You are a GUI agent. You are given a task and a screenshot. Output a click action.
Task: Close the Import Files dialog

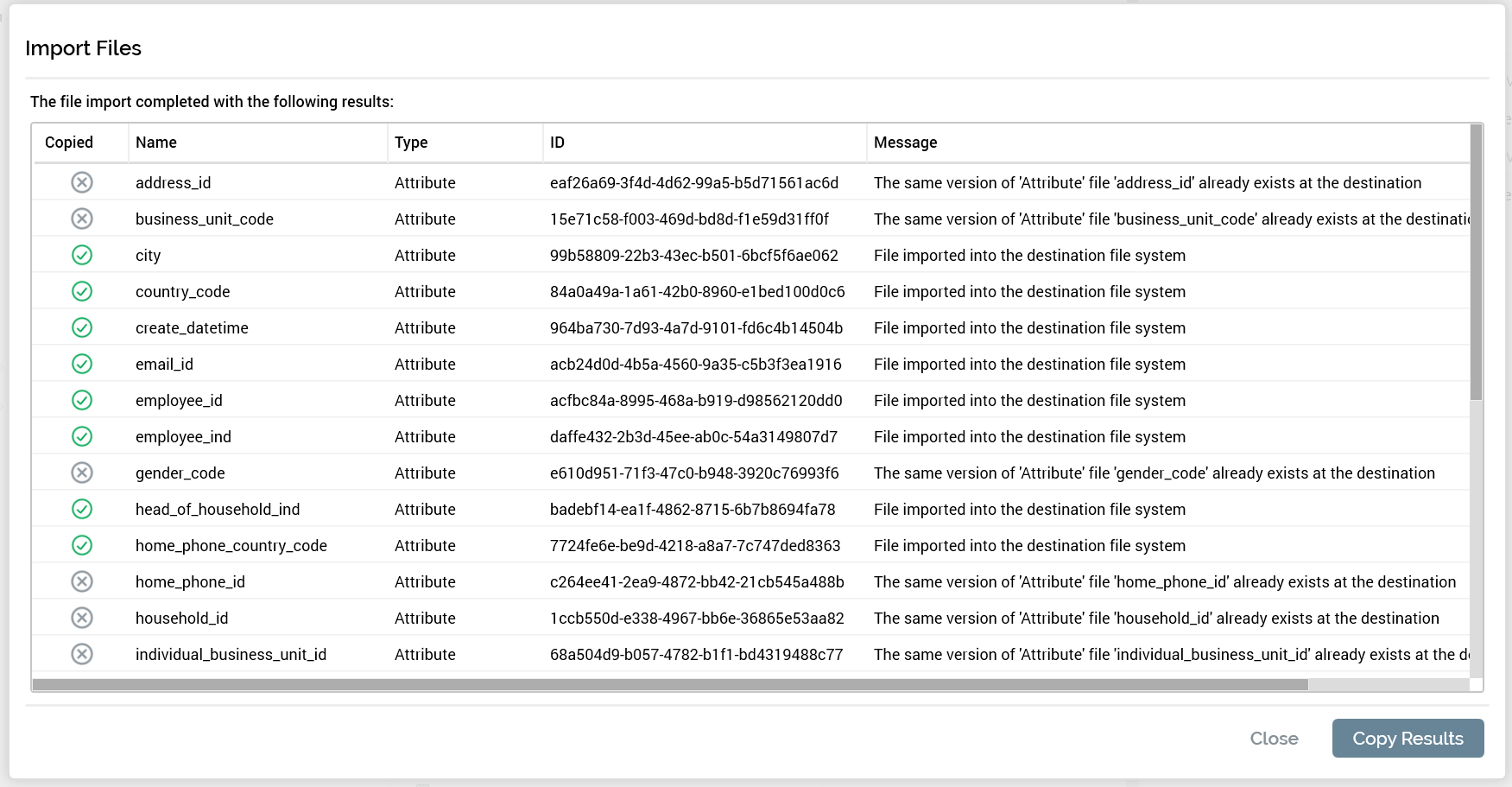point(1274,739)
